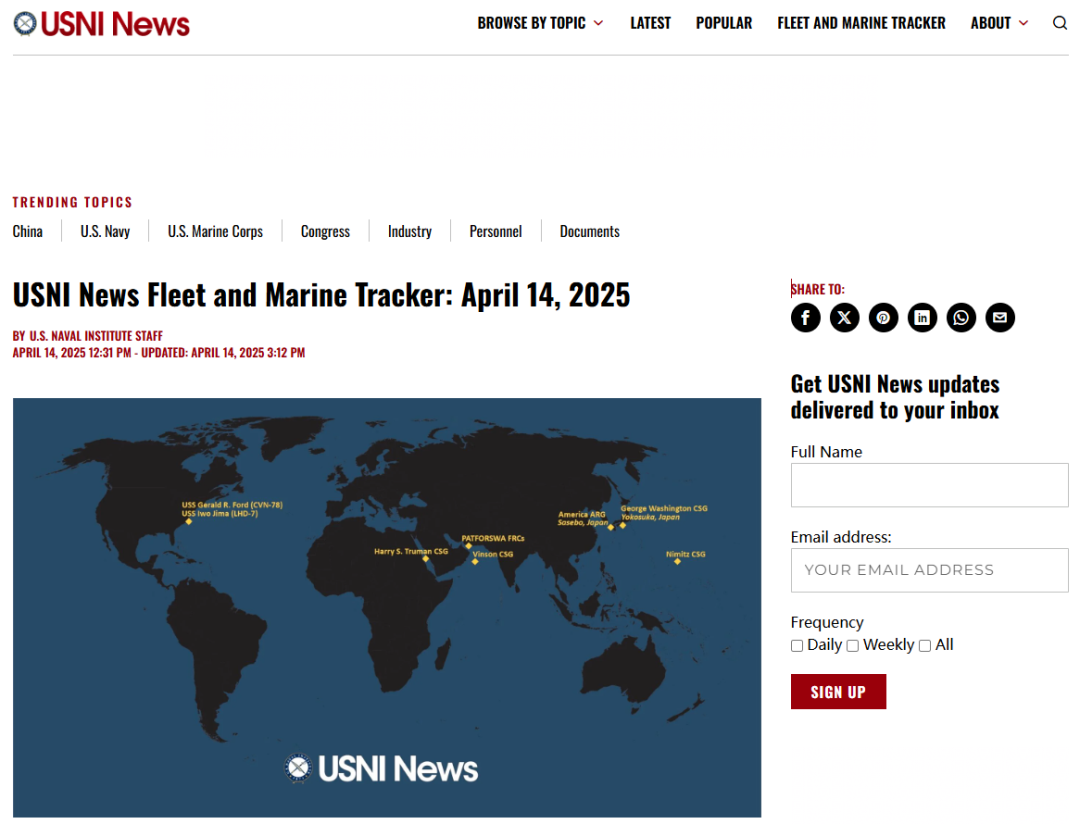Viewport: 1080px width, 824px height.
Task: Click the Get USNI News updates heading
Action: (x=895, y=397)
